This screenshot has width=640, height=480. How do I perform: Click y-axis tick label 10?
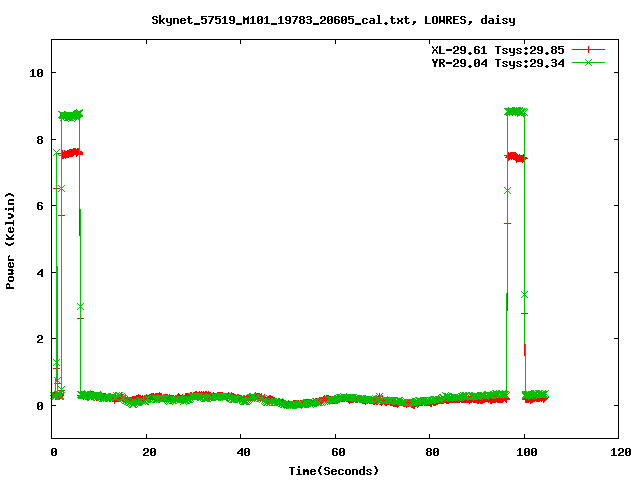36,73
